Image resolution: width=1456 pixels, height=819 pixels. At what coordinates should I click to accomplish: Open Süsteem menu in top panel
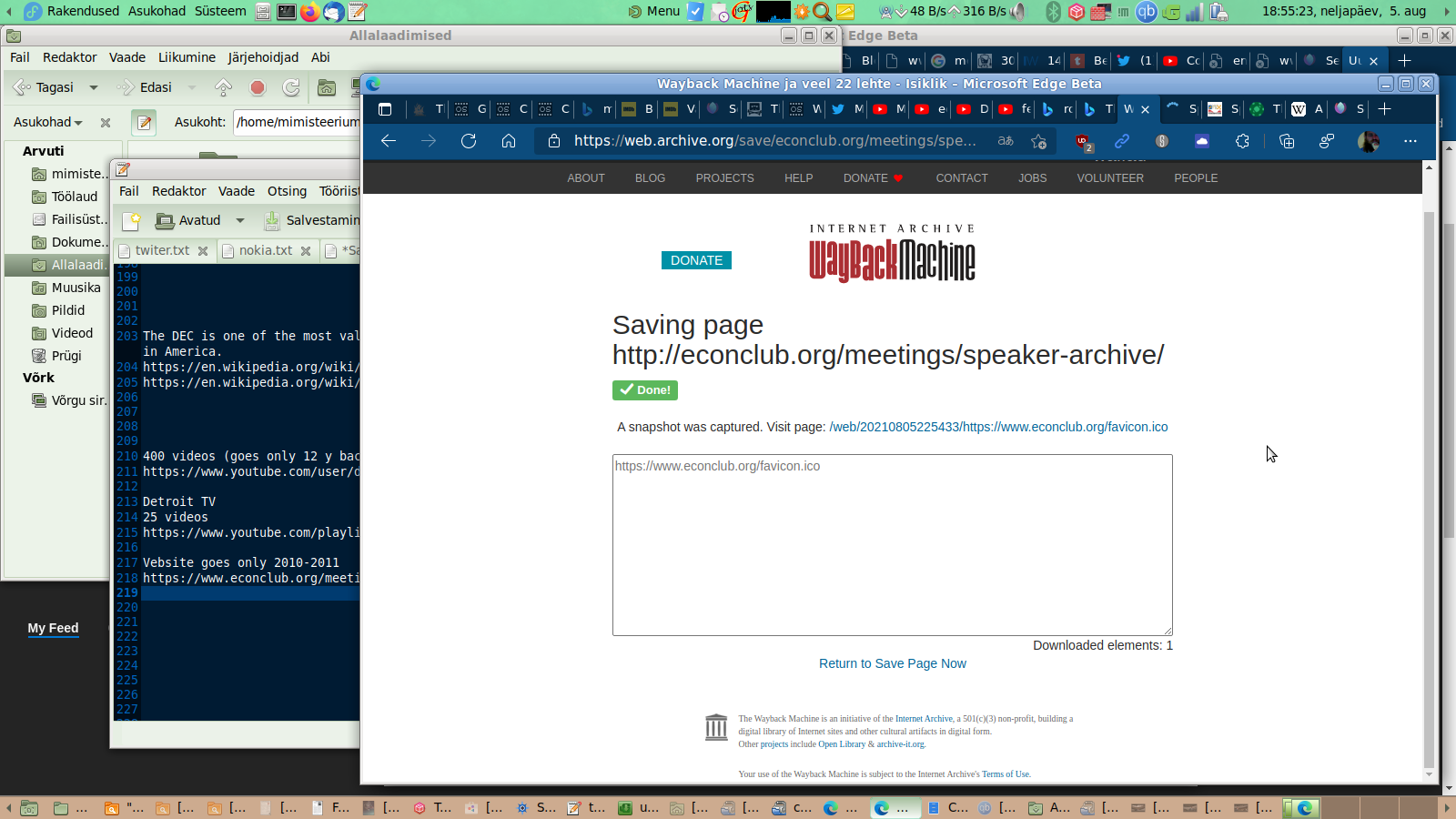pos(220,11)
